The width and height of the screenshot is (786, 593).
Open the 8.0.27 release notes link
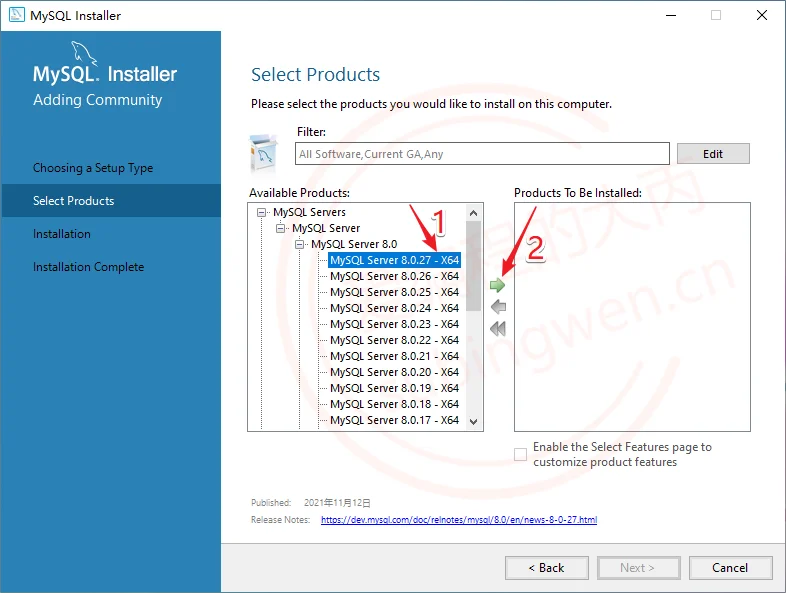(459, 520)
